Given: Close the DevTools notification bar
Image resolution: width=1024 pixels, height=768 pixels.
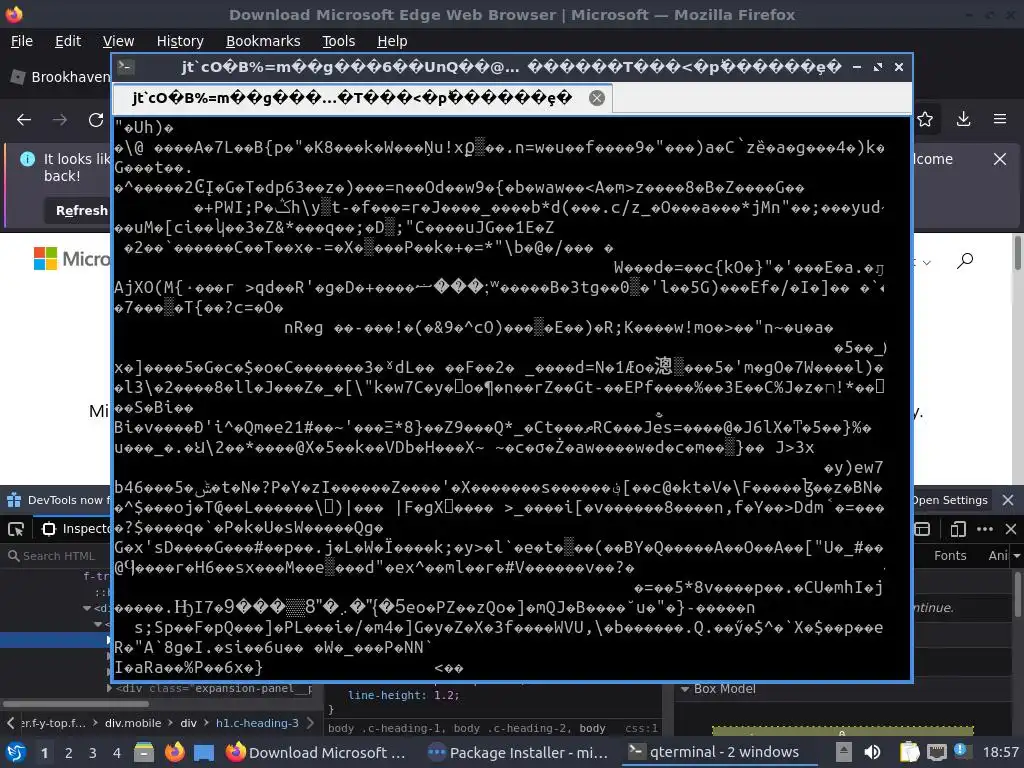Looking at the screenshot, I should click(1008, 500).
